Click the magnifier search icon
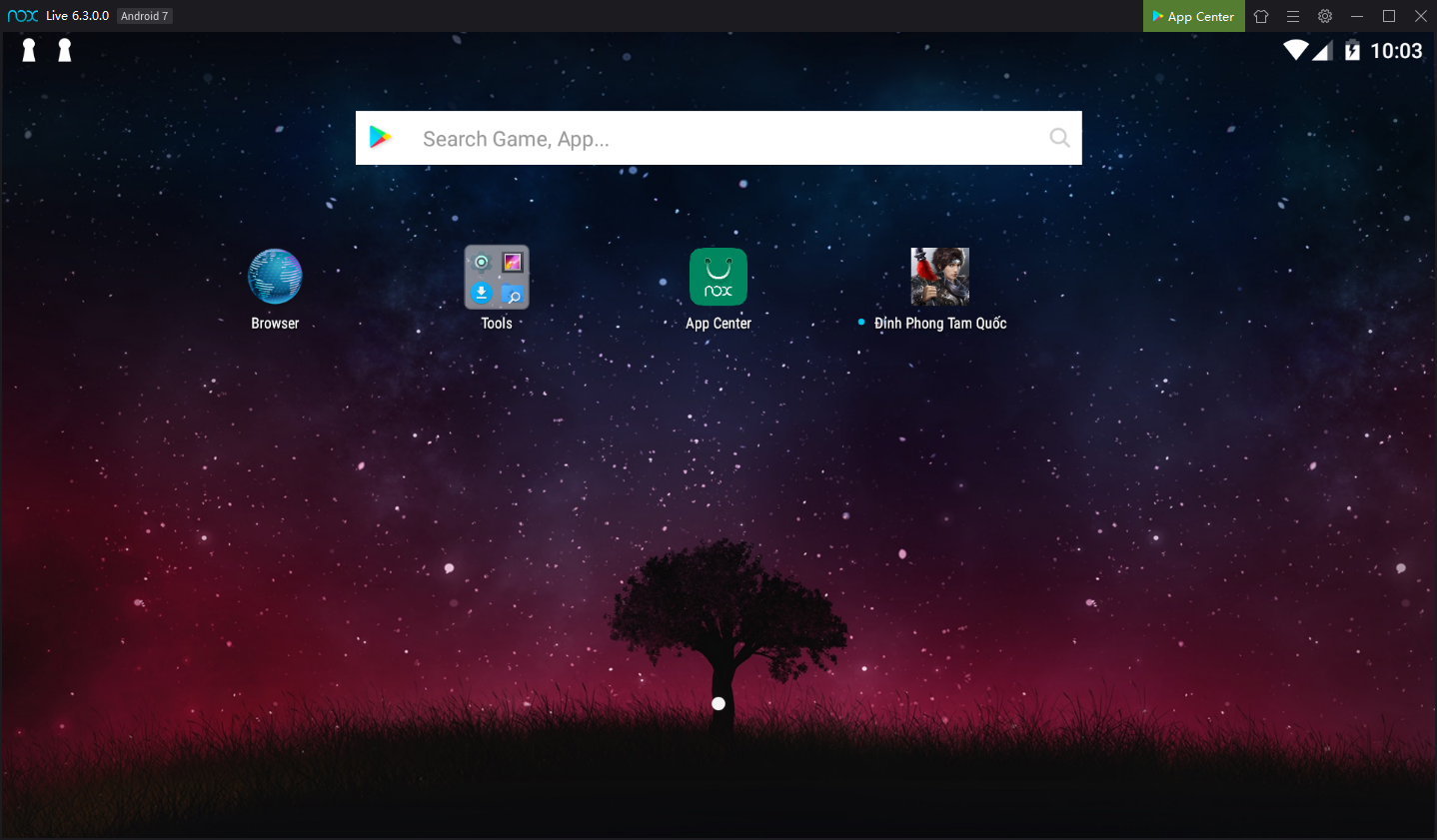 (x=1059, y=138)
